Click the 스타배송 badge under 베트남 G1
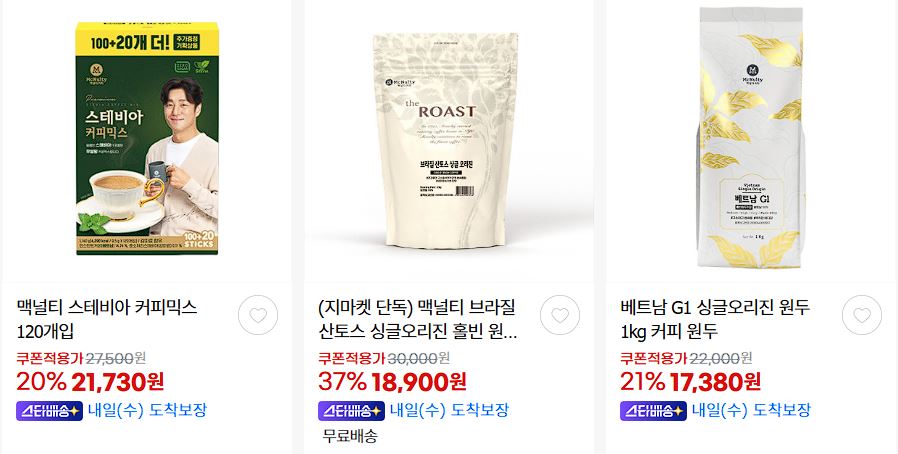Screen dimensions: 898x454 coord(653,411)
